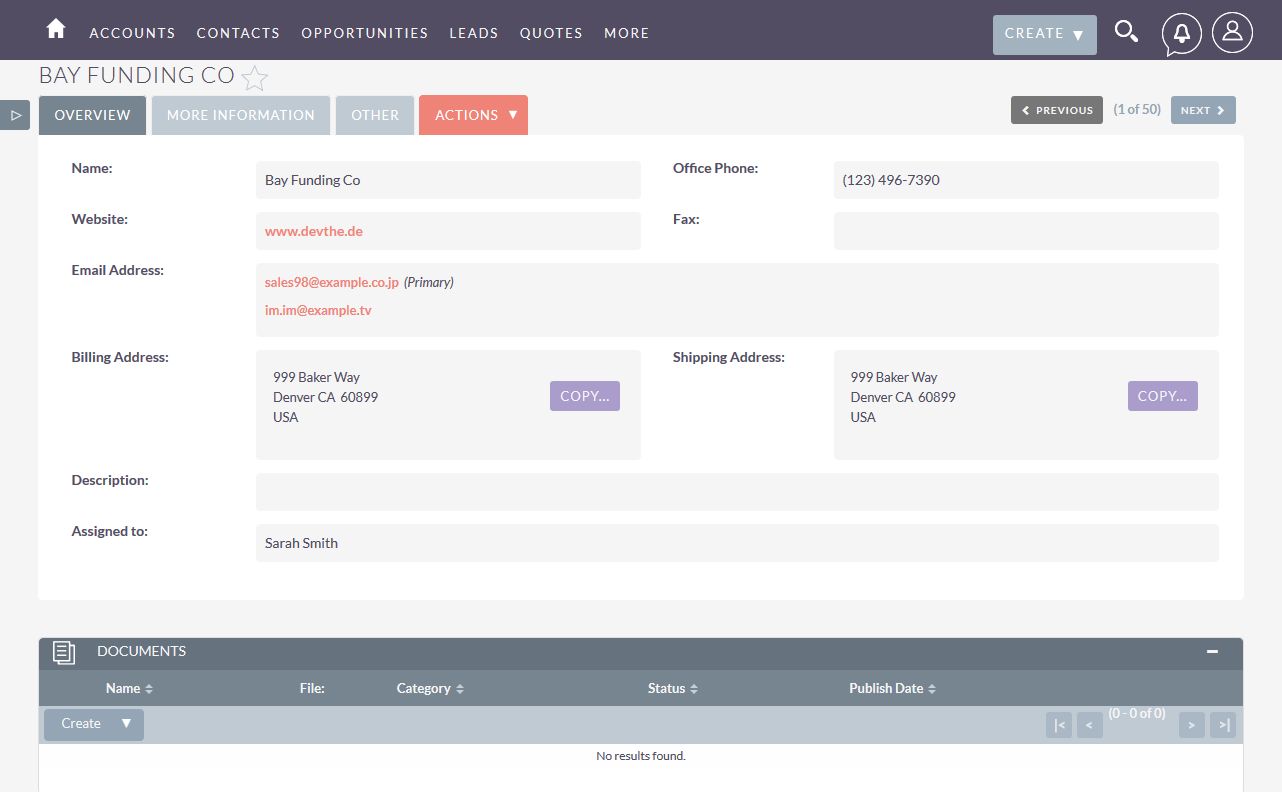Copy the billing address
The image size is (1282, 792).
click(x=584, y=396)
